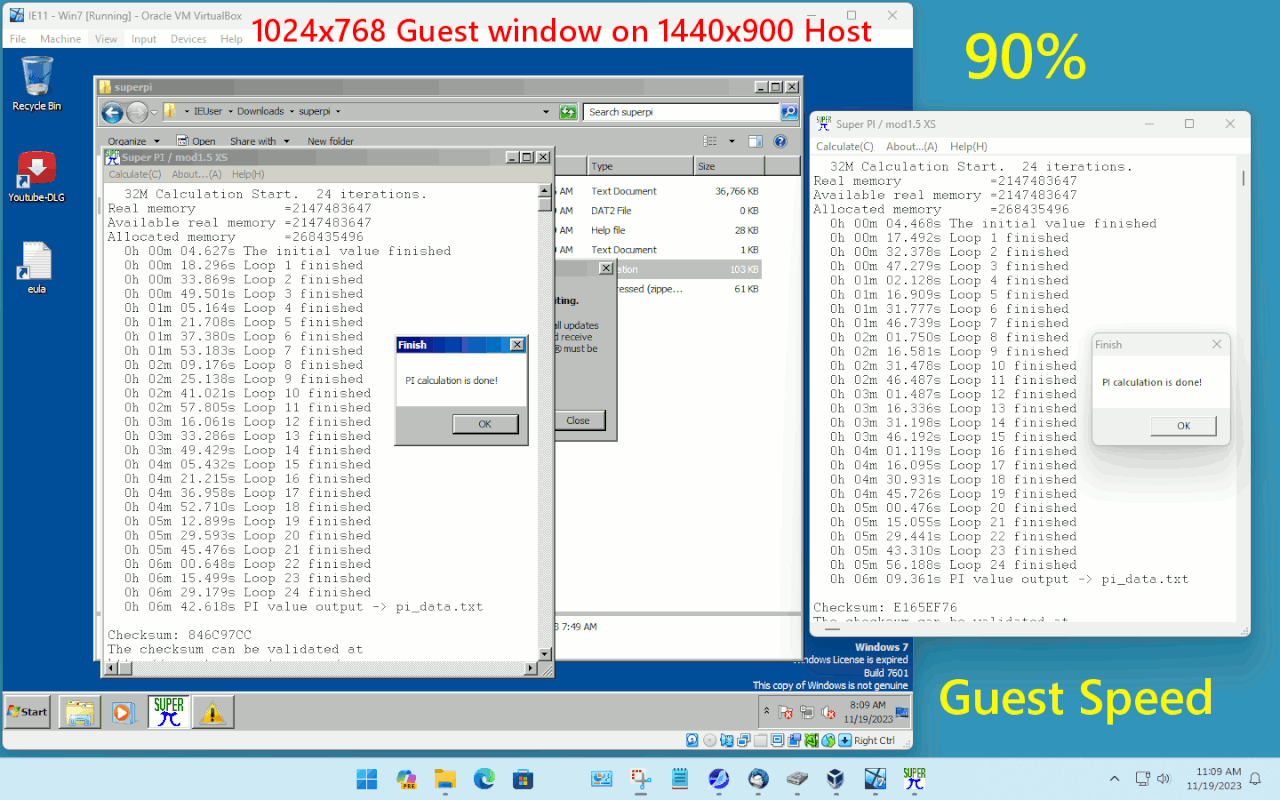
Task: Select the 36,766 KB Text Document row
Action: coord(657,191)
